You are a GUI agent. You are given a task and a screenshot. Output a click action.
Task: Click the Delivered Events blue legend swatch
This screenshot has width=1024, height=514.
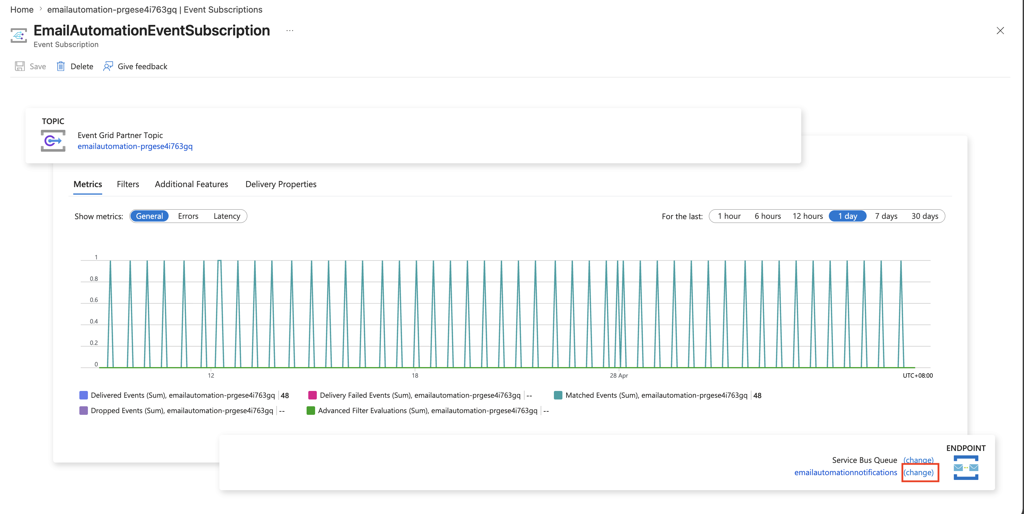click(x=83, y=395)
